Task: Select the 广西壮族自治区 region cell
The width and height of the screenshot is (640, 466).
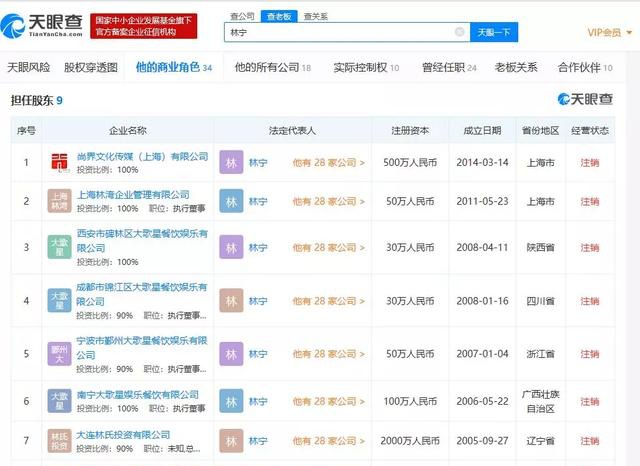Action: click(540, 402)
